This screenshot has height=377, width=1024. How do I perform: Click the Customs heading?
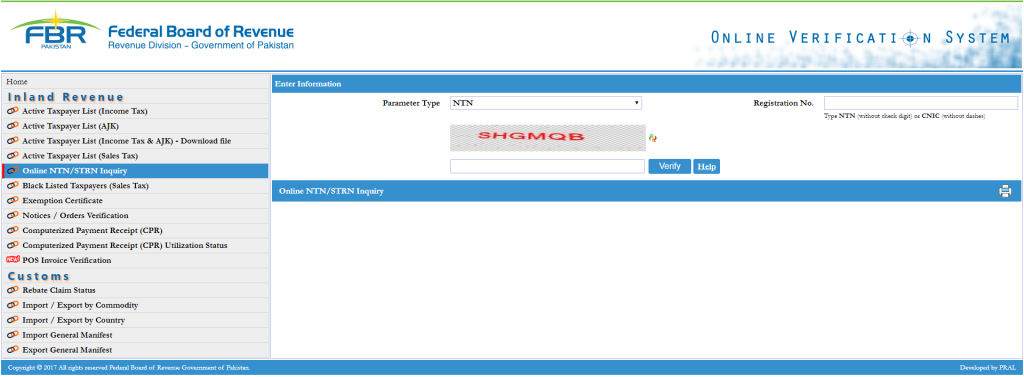point(39,276)
